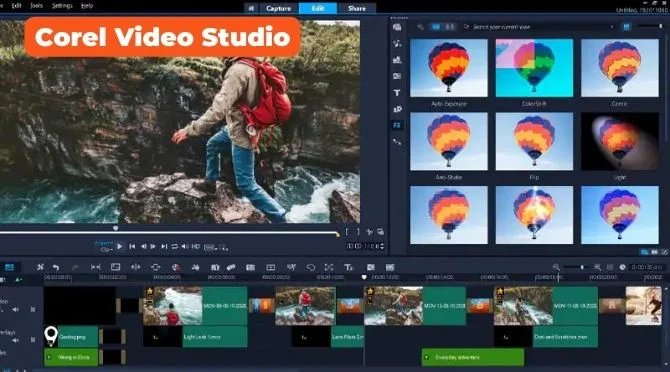670x372 pixels.
Task: Adjust the timeline zoom slider
Action: 576,267
